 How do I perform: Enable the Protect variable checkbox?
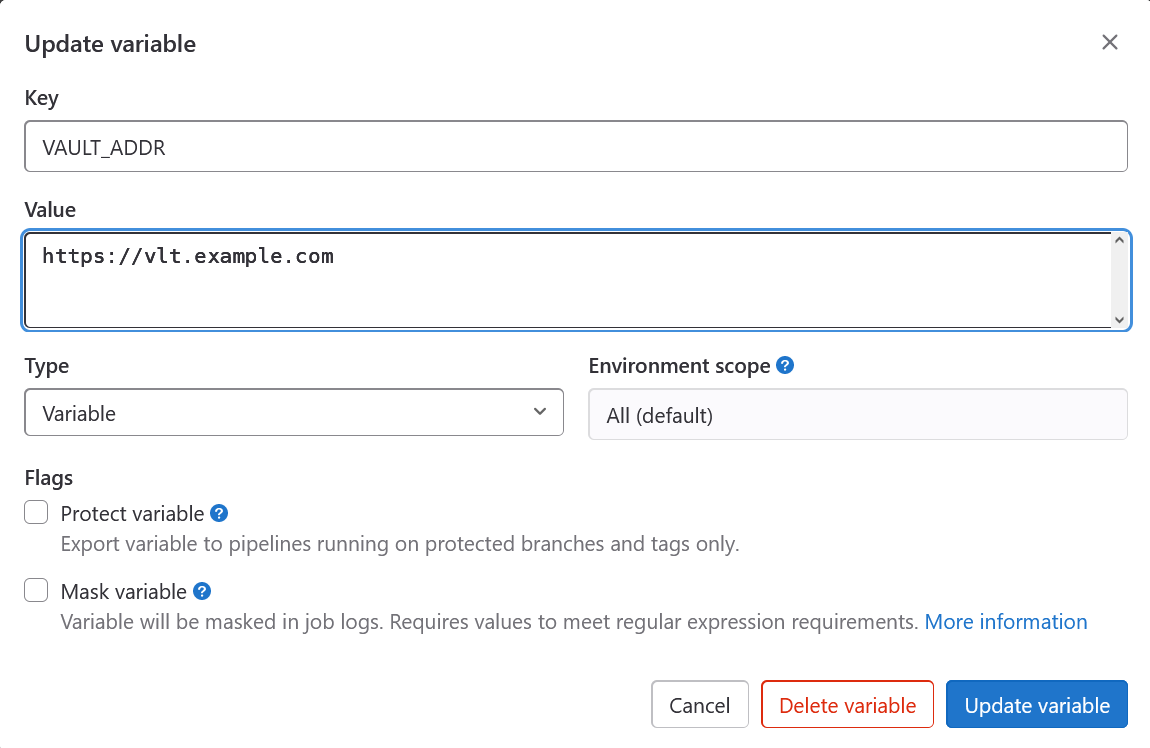point(37,513)
